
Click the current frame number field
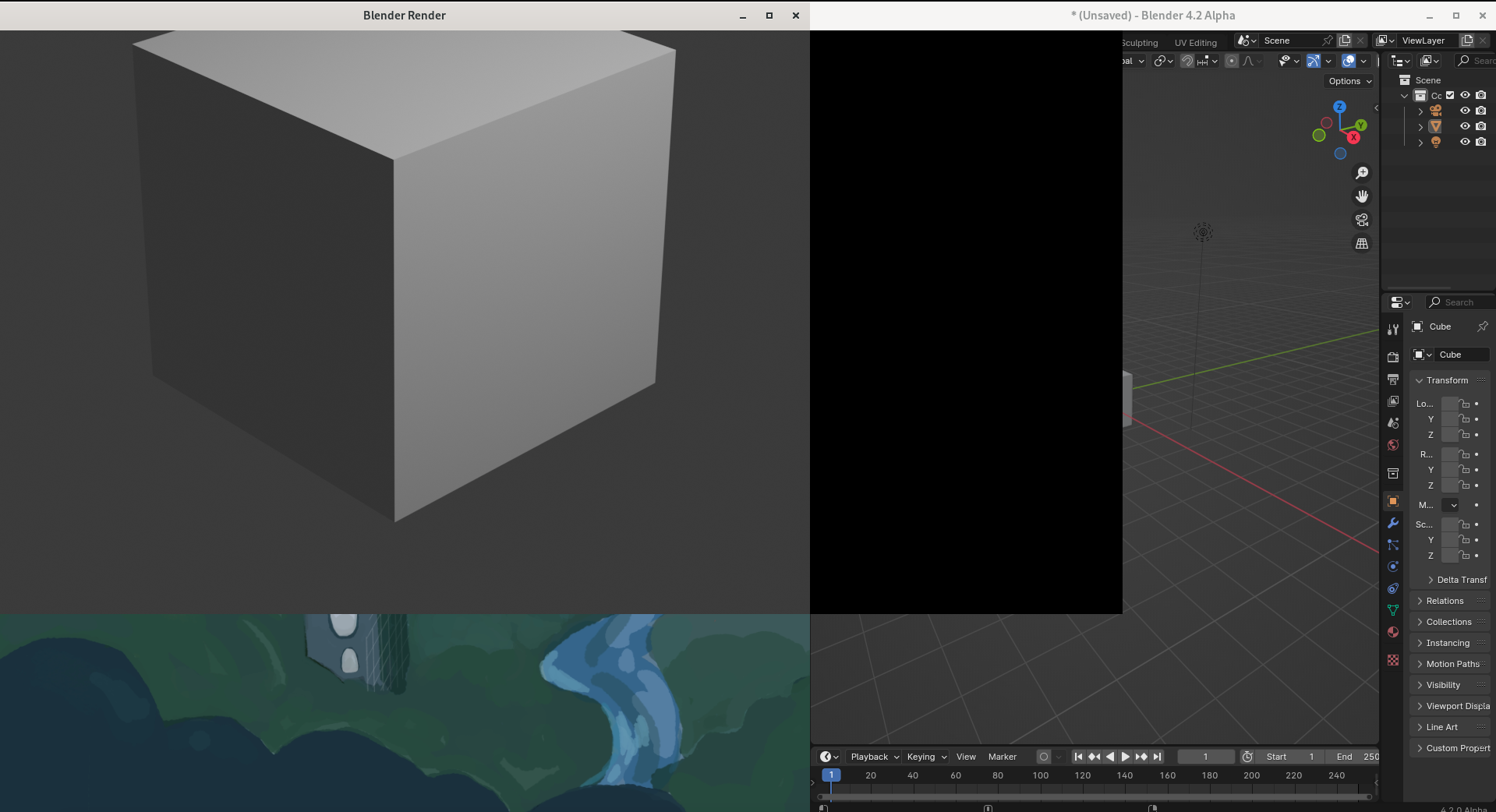coord(1205,757)
